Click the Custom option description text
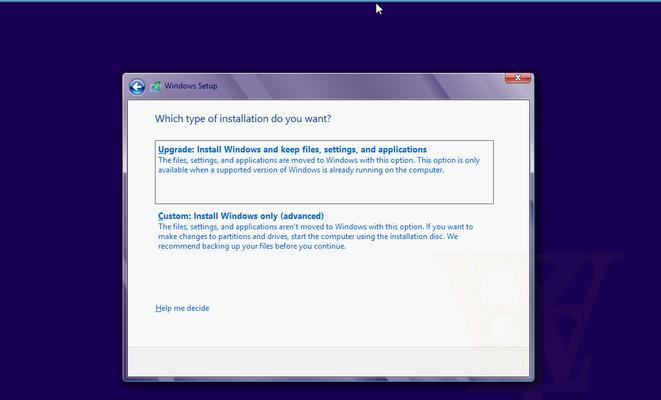This screenshot has width=661, height=400. 315,236
